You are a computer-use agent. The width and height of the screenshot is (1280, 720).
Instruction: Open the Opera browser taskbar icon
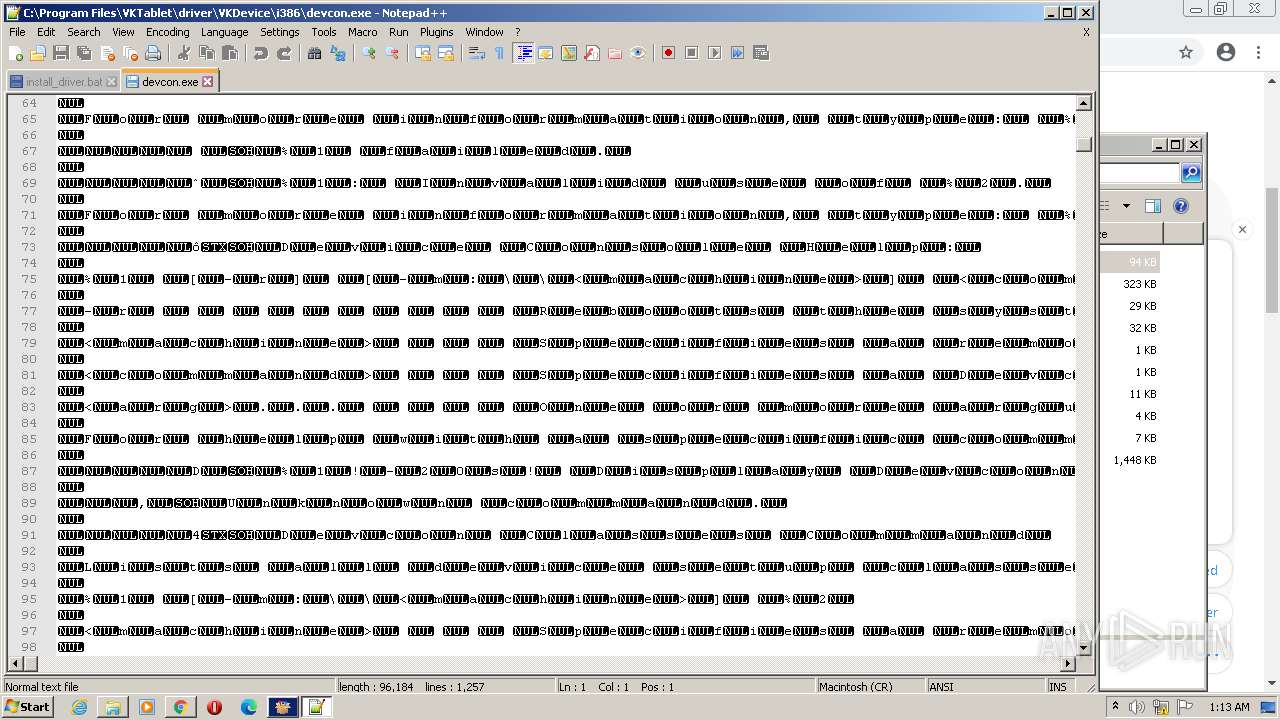[x=214, y=707]
